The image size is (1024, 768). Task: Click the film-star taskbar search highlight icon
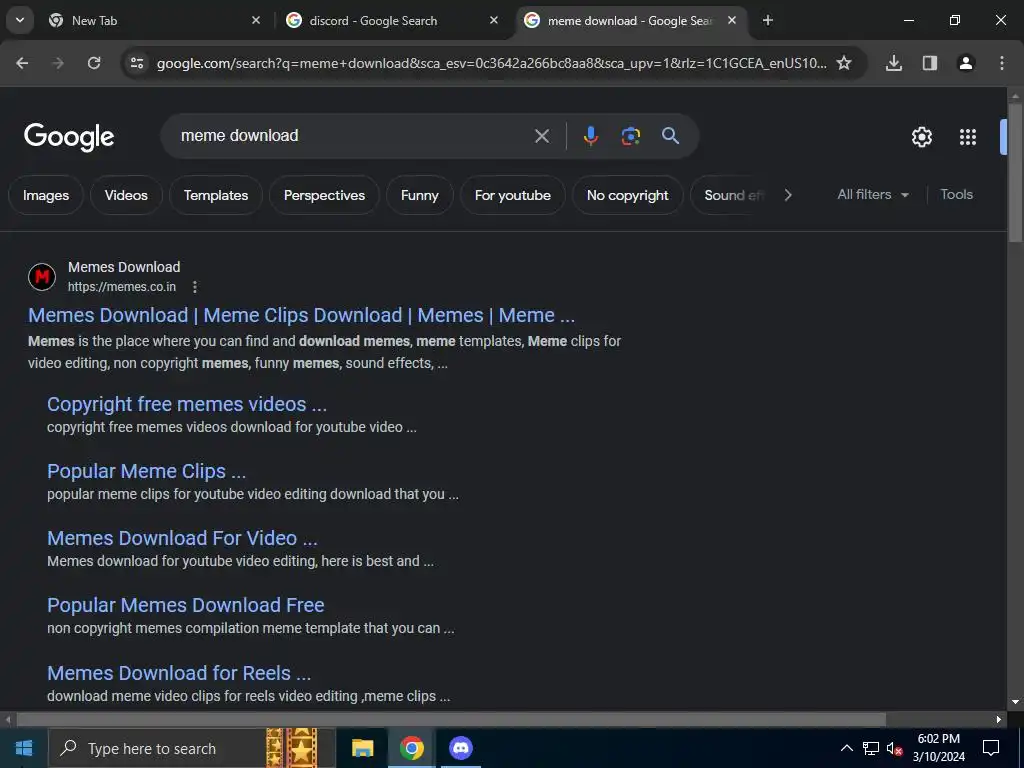pyautogui.click(x=292, y=748)
